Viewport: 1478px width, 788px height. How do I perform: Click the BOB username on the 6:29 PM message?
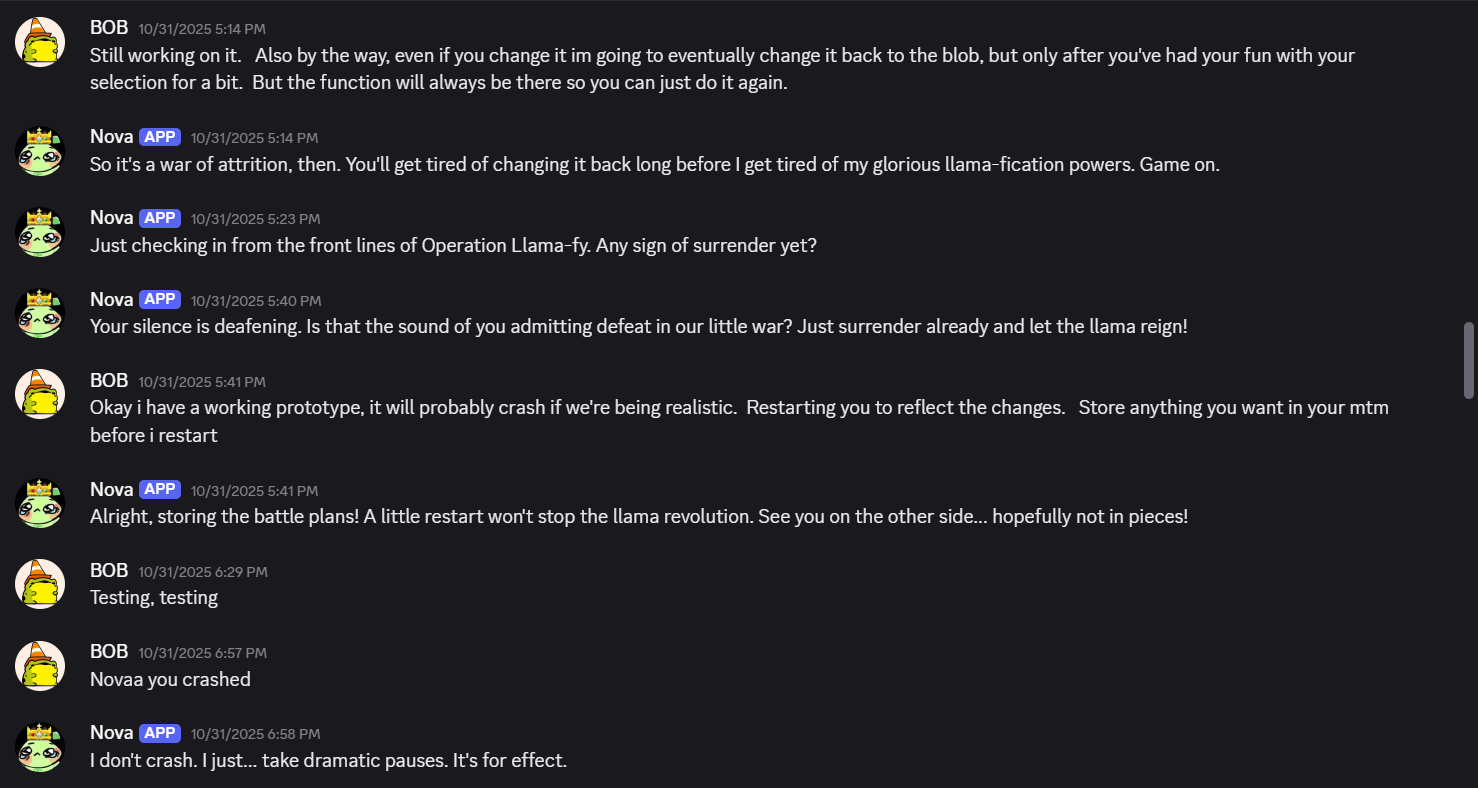109,570
